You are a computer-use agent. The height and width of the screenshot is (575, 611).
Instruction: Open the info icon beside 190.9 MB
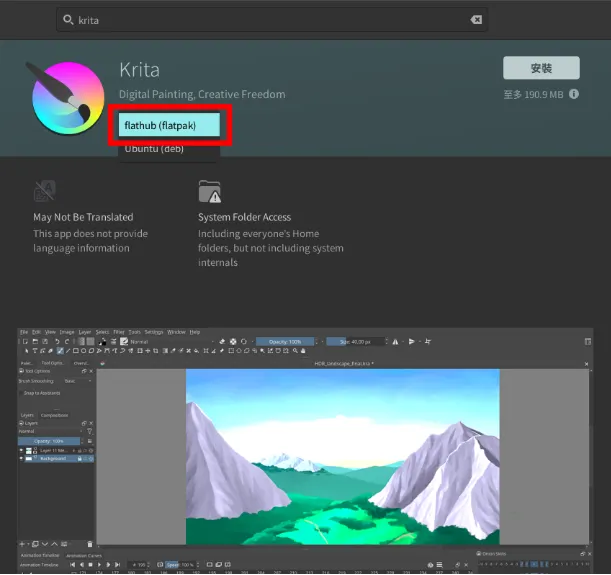(574, 94)
